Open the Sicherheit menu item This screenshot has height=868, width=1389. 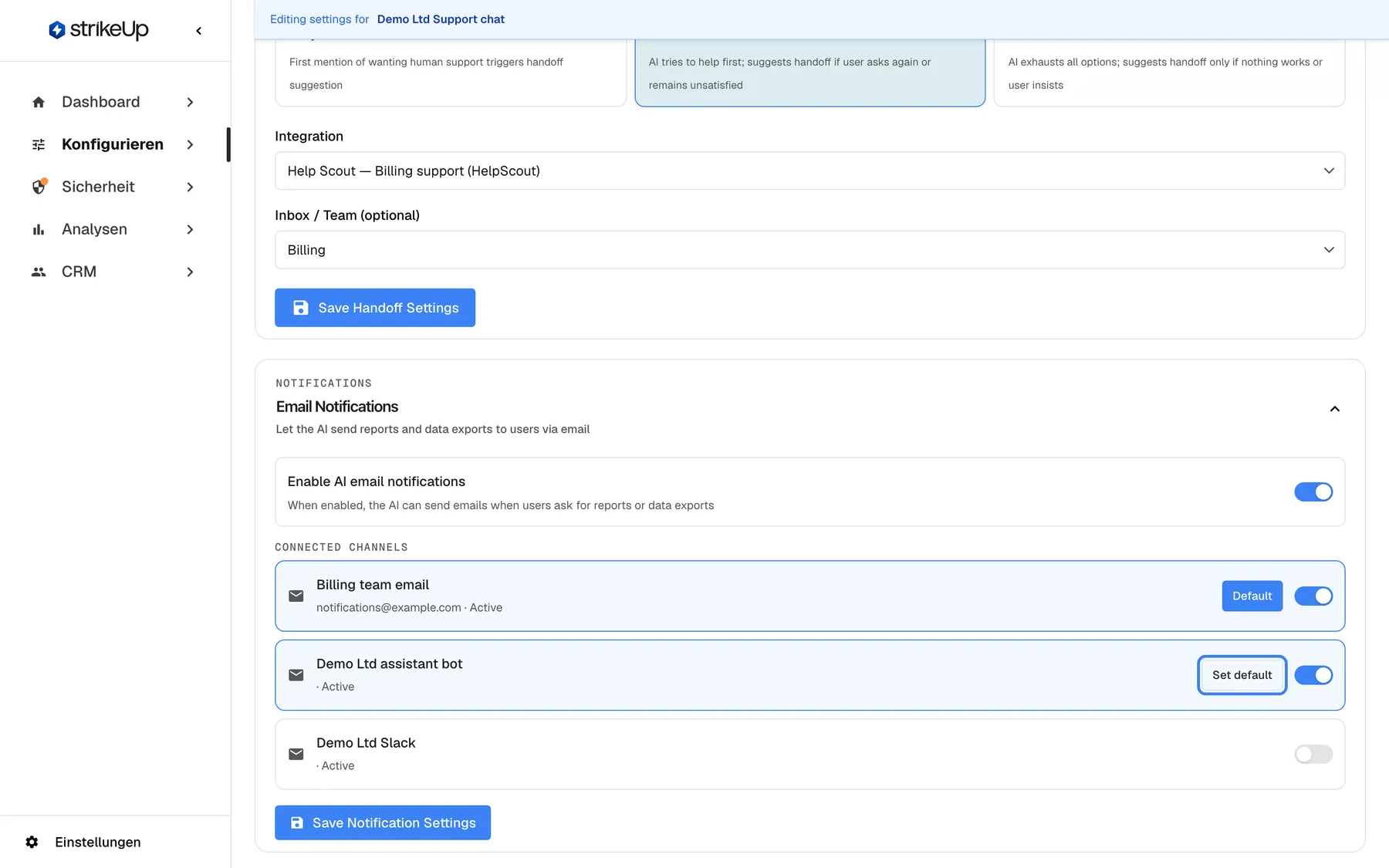click(x=113, y=187)
